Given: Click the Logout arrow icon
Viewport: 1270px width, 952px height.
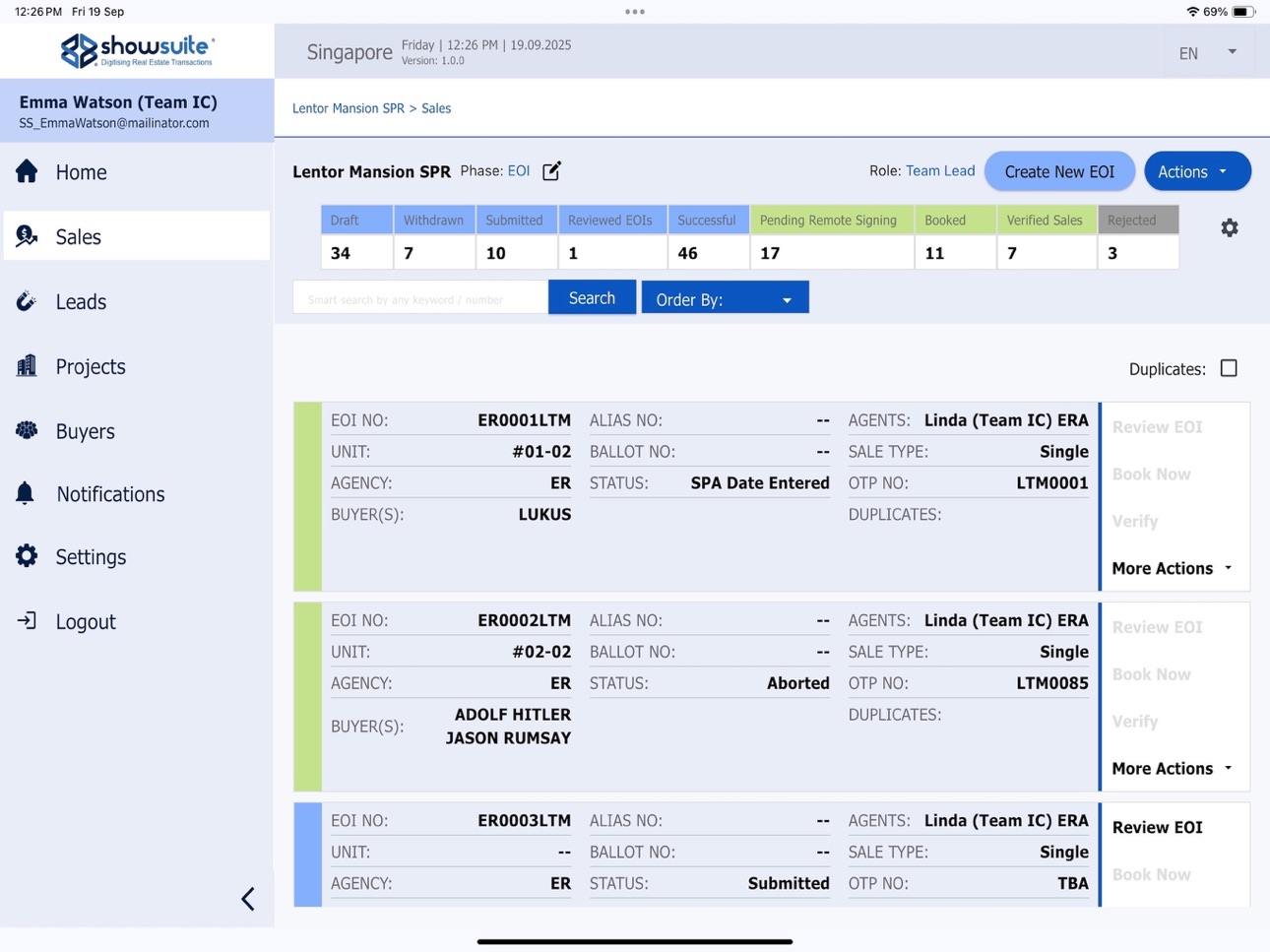Looking at the screenshot, I should coord(27,620).
